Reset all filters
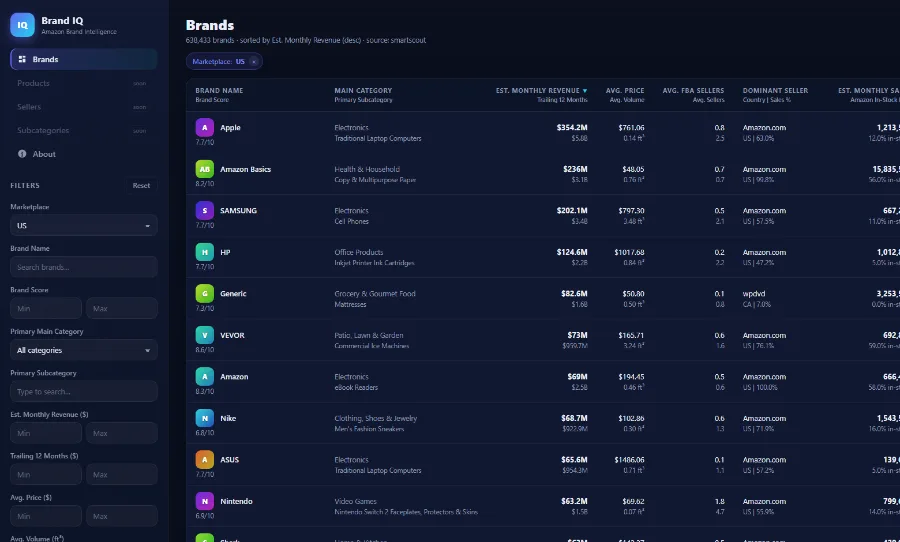The image size is (900, 542). [x=141, y=185]
